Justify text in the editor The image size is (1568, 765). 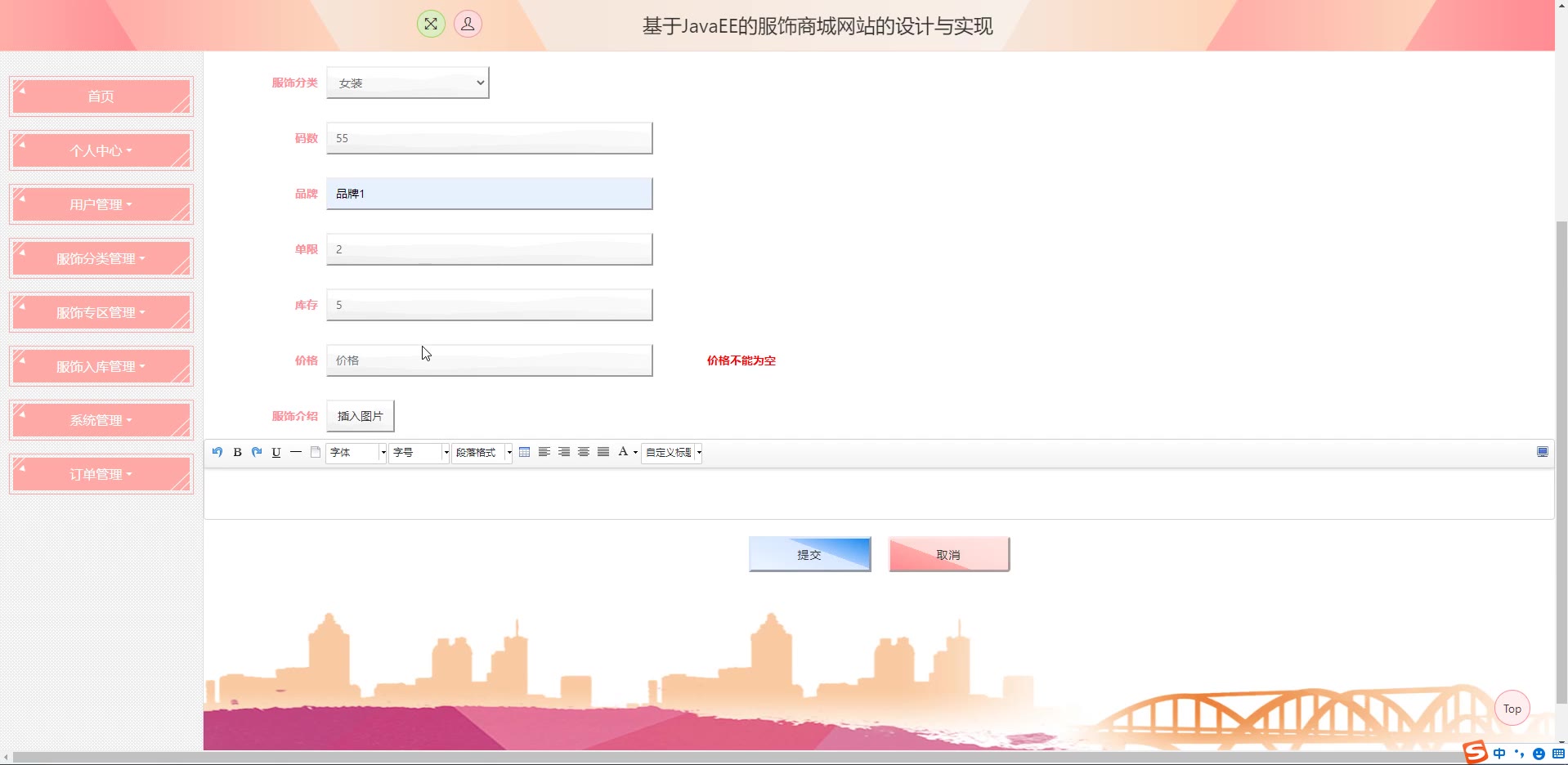pos(603,452)
